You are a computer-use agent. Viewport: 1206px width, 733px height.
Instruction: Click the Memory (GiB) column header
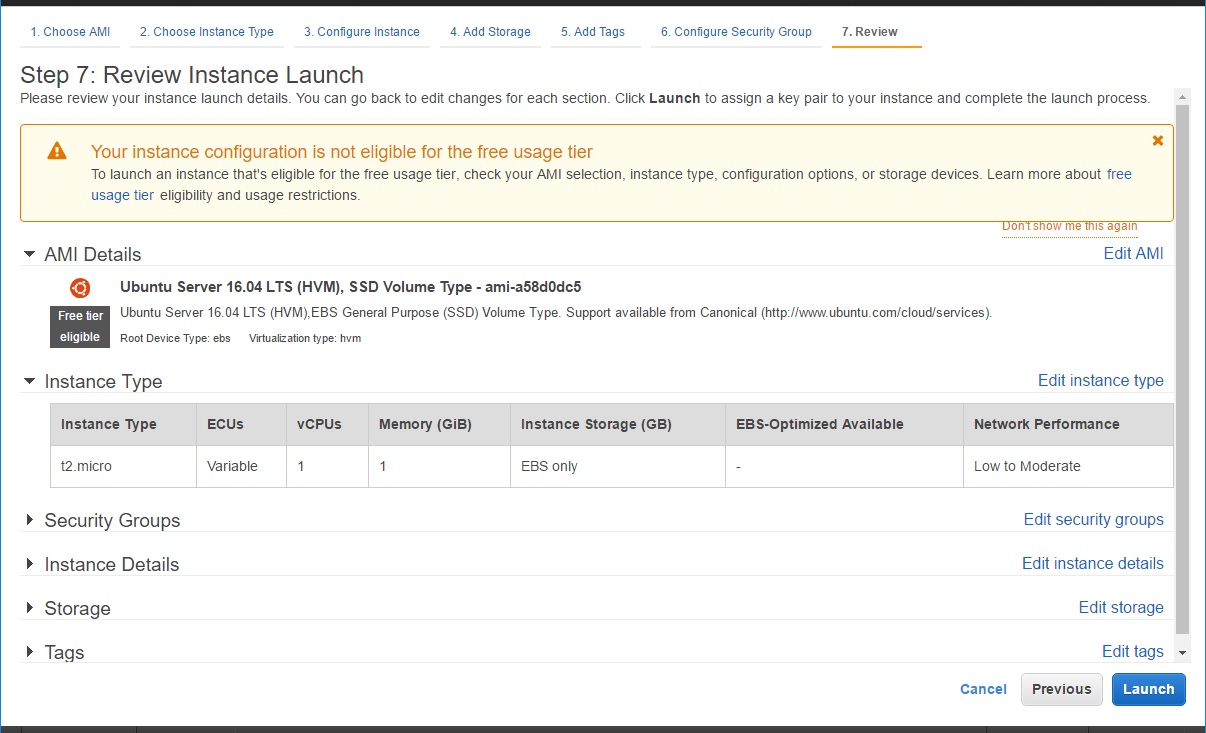[439, 425]
